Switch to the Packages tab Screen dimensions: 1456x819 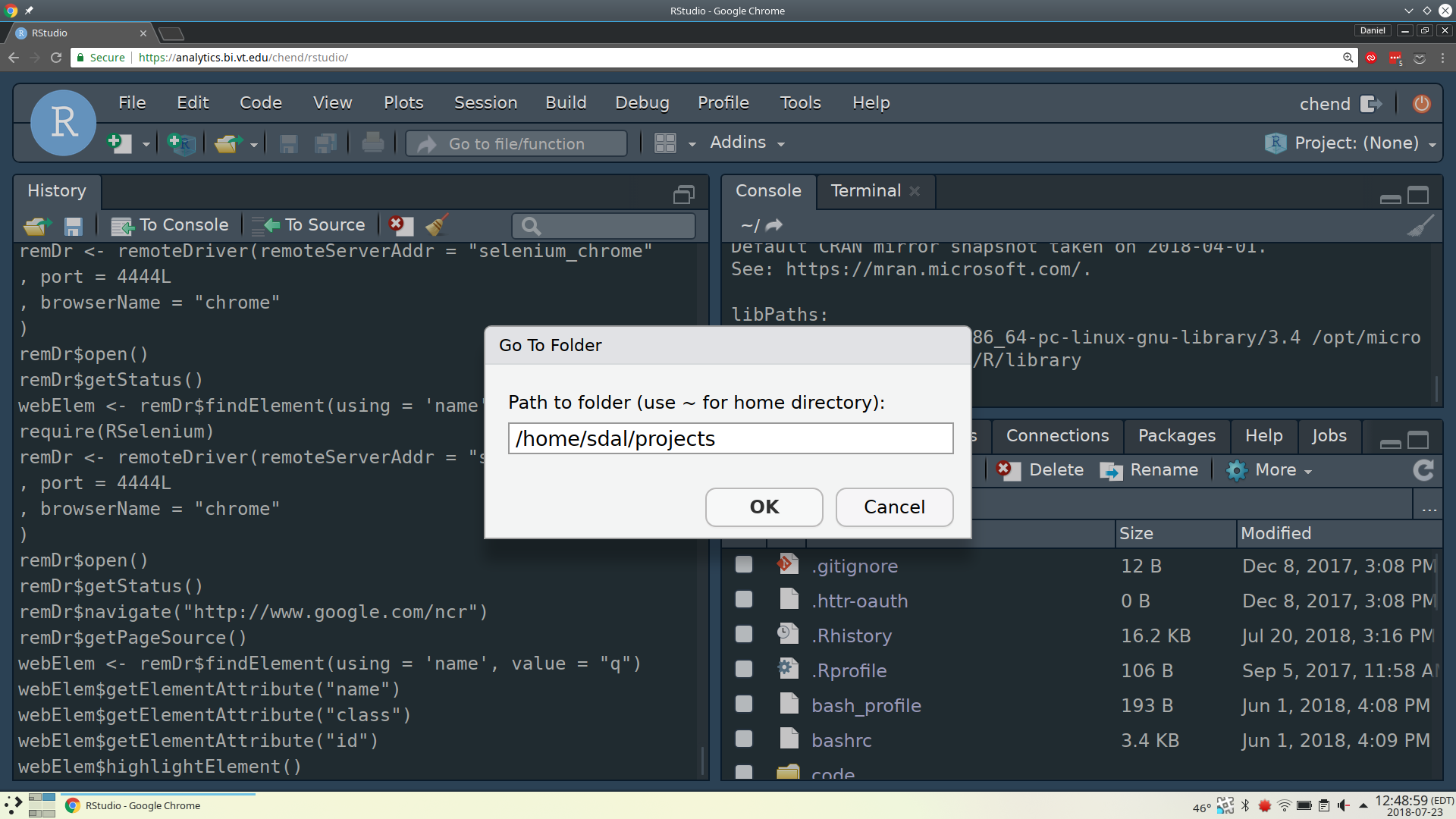click(1176, 436)
